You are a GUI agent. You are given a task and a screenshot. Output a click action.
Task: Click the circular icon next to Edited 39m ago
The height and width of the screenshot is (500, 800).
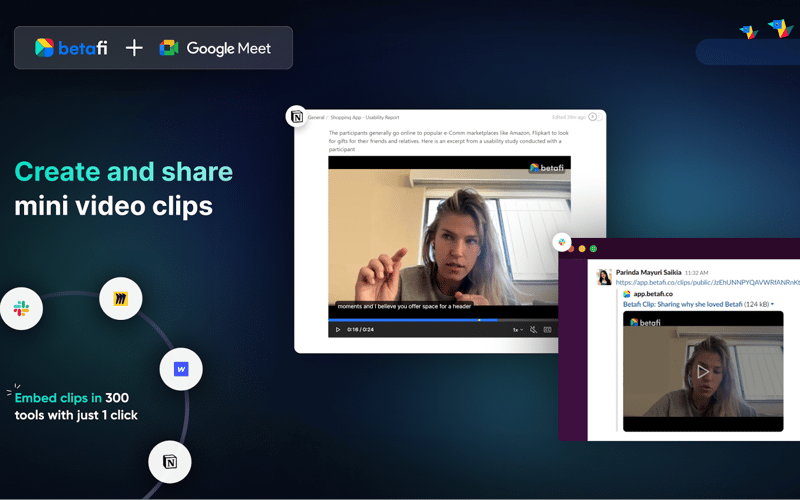592,117
